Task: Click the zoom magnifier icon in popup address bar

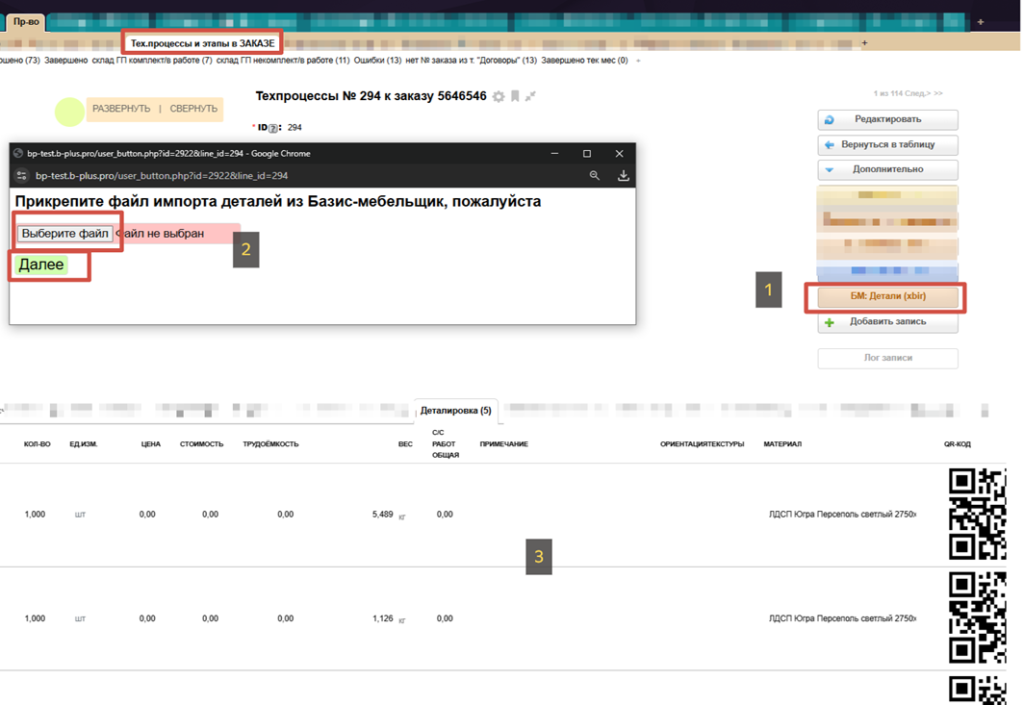Action: [x=594, y=175]
